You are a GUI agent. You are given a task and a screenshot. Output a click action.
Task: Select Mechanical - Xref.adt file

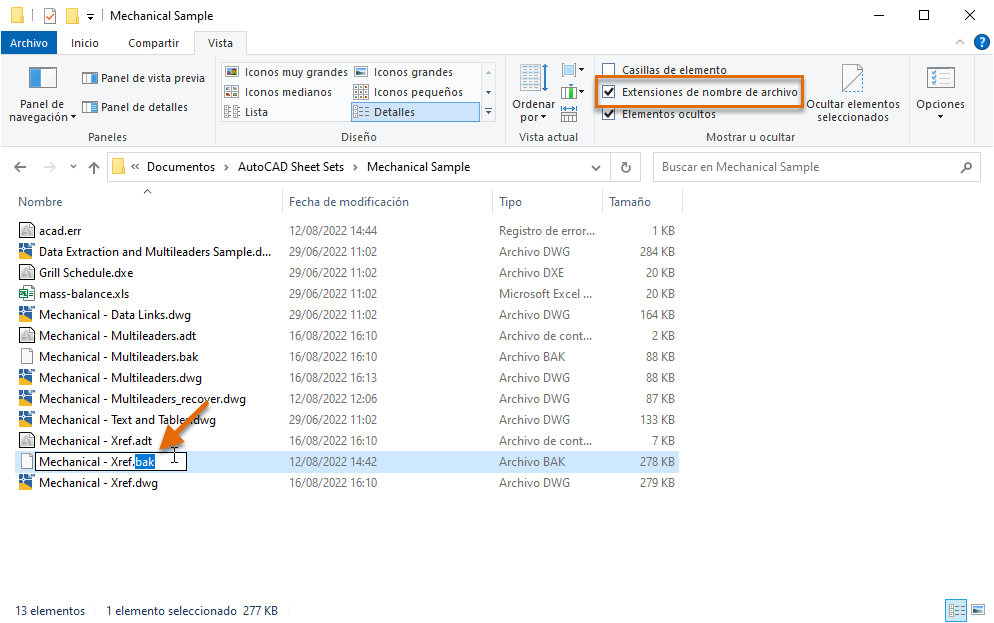(x=96, y=440)
